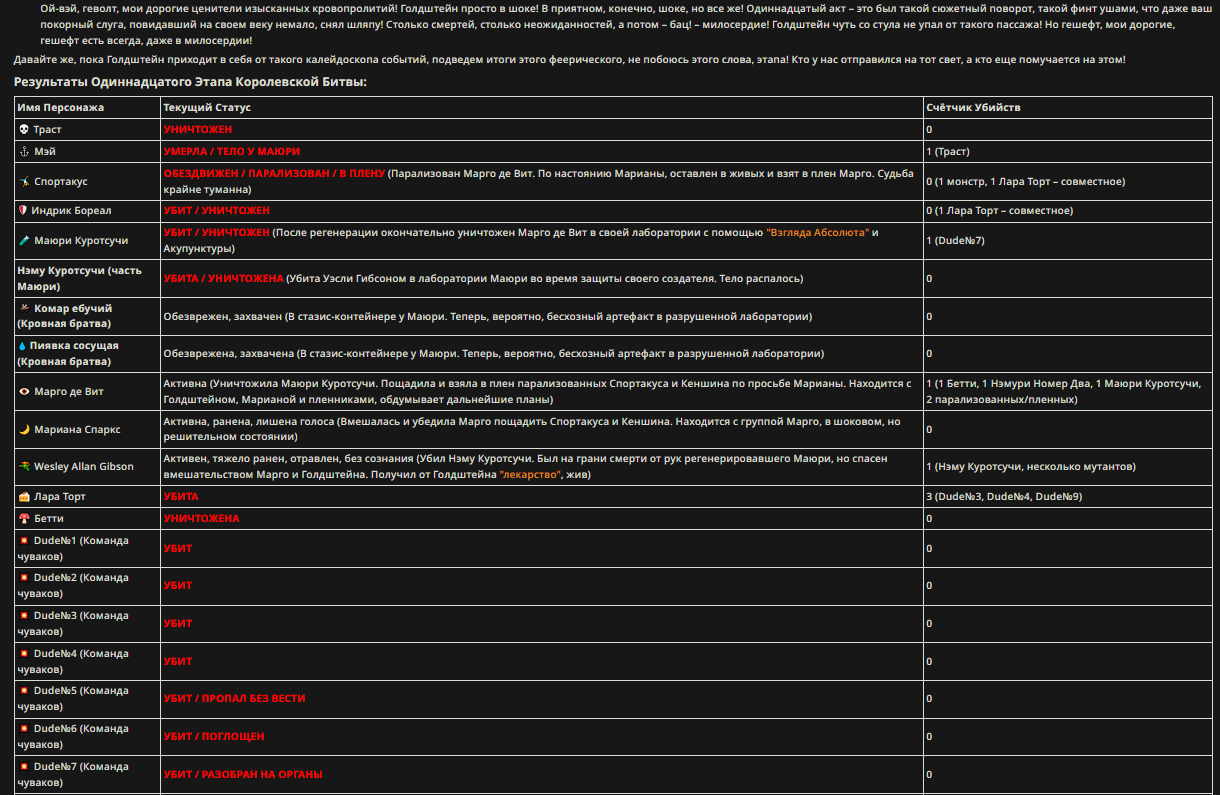The image size is (1220, 795).
Task: Click the eye icon beside Марго де Вит
Action: [x=24, y=392]
